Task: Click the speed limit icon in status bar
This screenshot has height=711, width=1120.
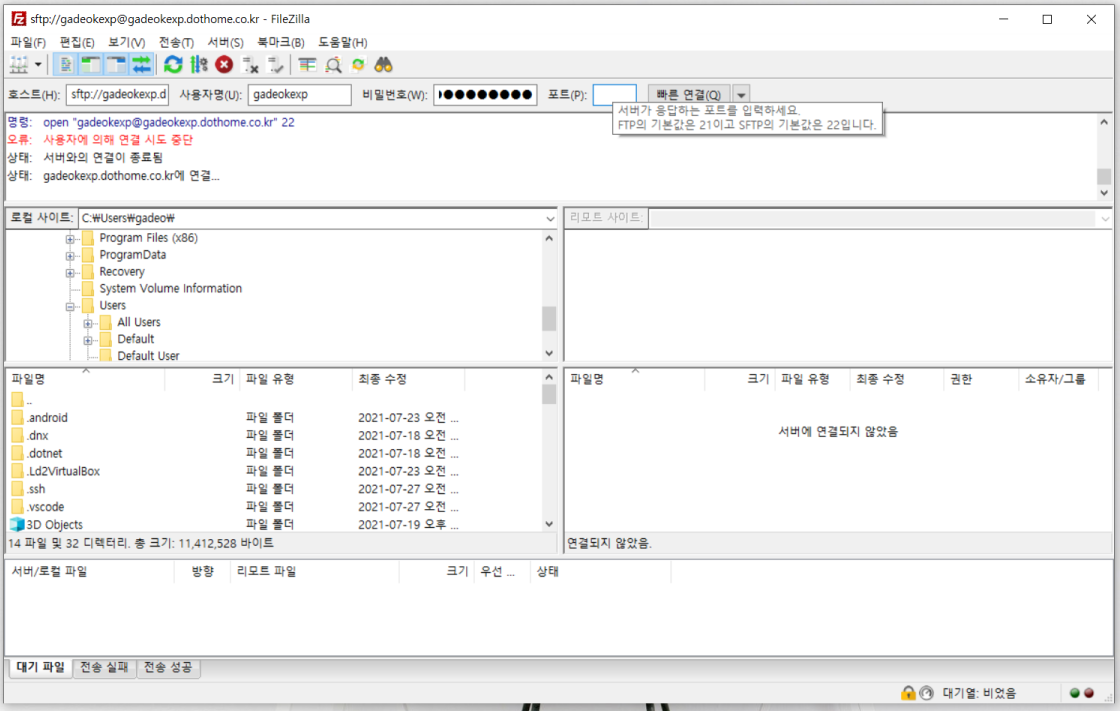Action: tap(926, 692)
